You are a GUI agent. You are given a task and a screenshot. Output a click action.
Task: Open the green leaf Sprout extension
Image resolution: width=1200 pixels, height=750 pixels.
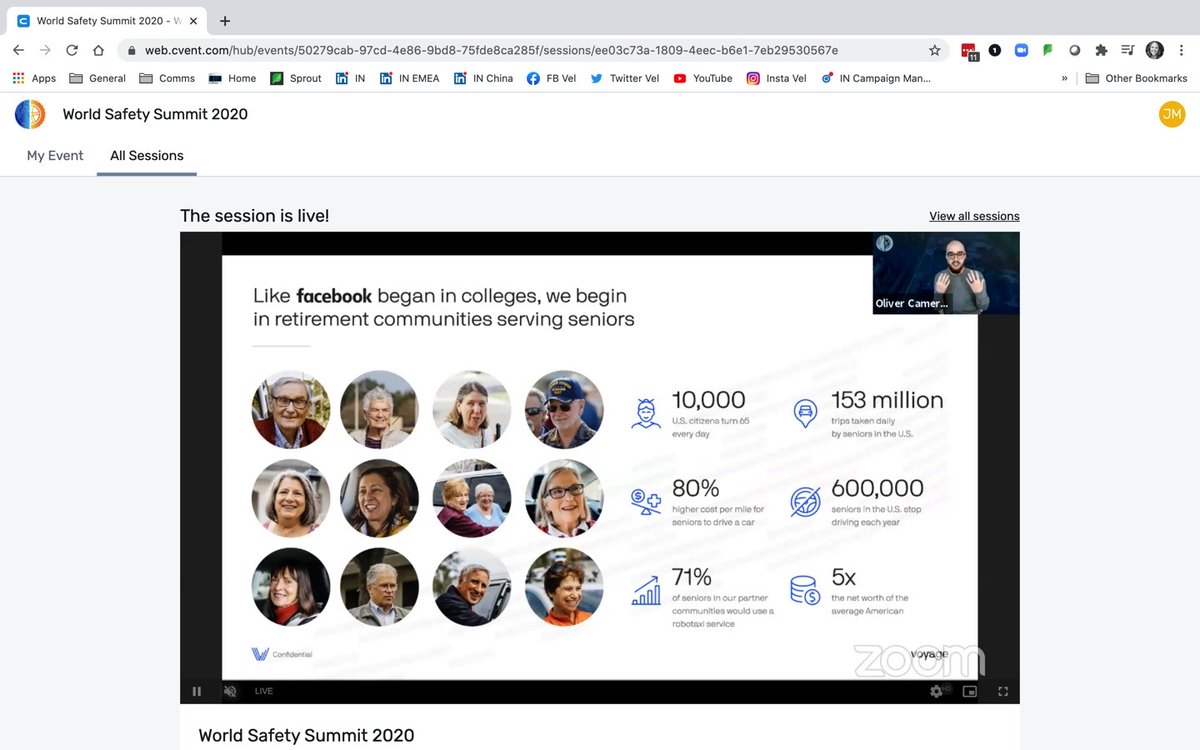tap(1048, 50)
